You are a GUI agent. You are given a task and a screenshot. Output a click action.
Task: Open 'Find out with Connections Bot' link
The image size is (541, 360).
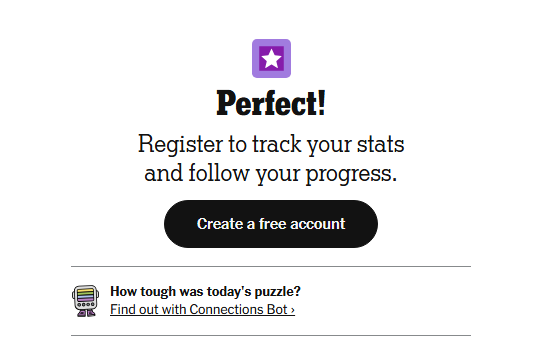[202, 310]
